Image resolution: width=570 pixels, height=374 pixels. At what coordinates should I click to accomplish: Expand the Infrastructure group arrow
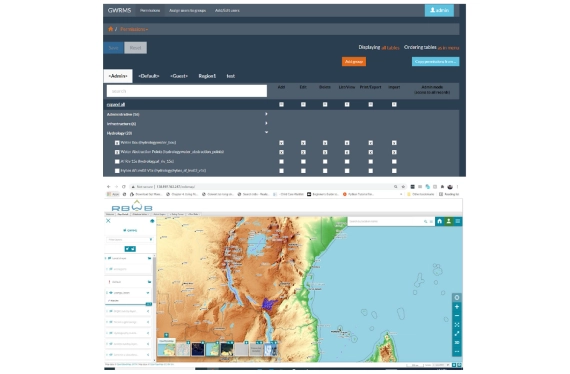(266, 124)
